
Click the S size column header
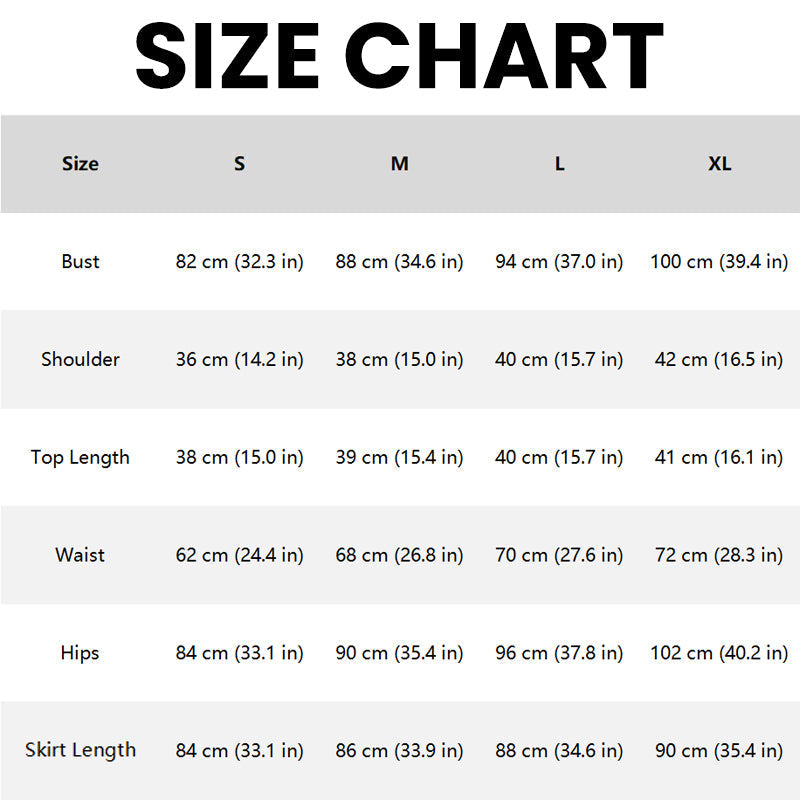[x=239, y=164]
